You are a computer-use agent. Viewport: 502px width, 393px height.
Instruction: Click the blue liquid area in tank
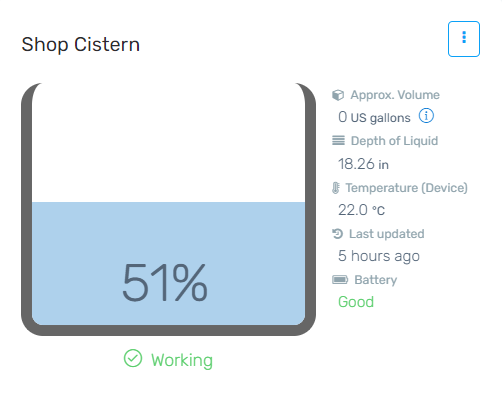168,263
